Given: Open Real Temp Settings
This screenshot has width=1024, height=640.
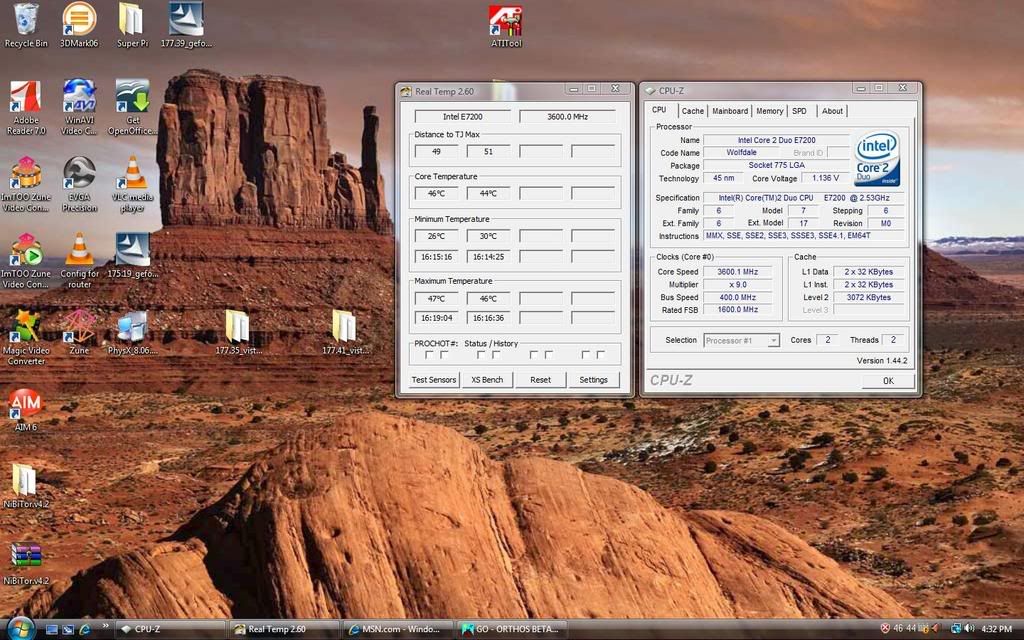Looking at the screenshot, I should pyautogui.click(x=593, y=379).
